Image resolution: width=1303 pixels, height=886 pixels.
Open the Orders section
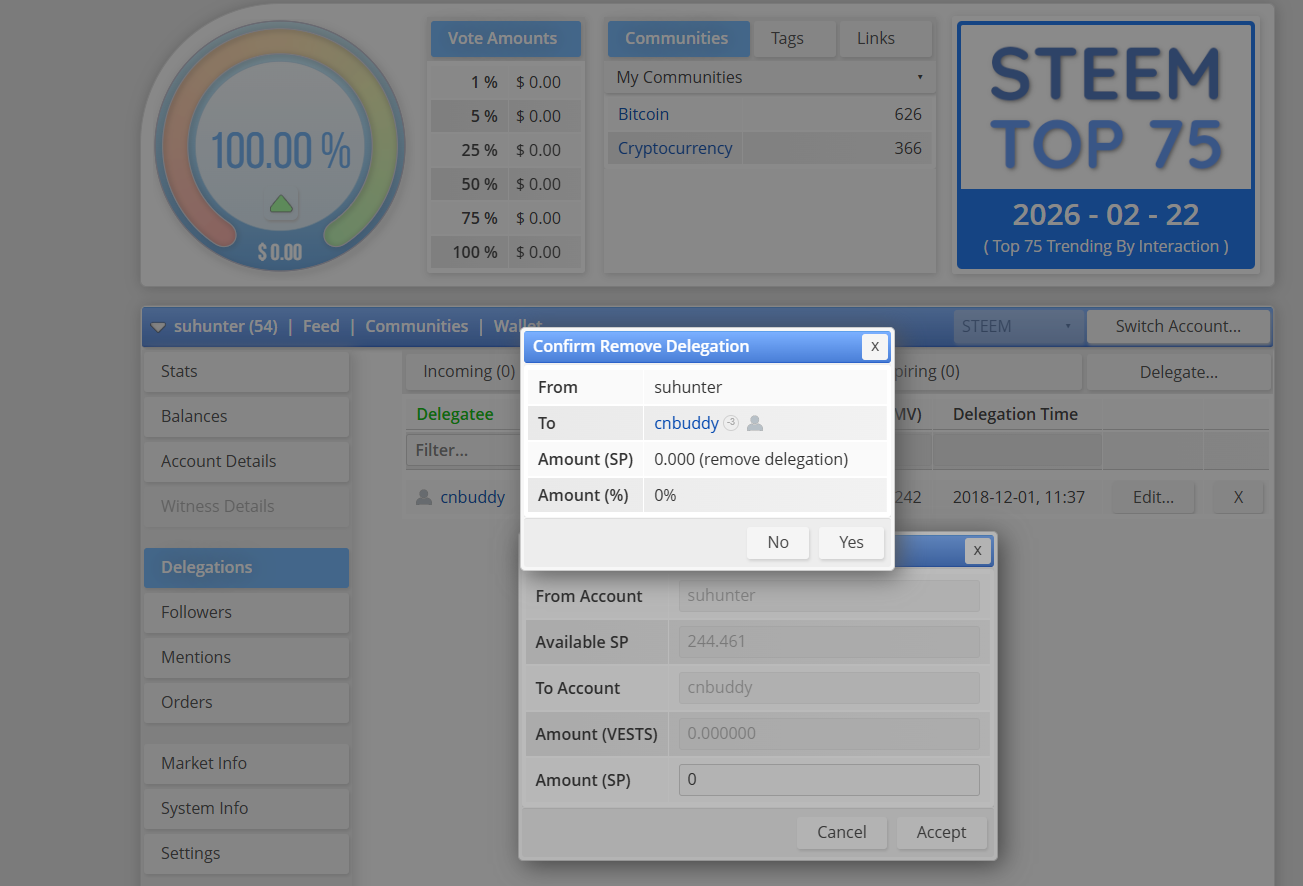click(246, 702)
